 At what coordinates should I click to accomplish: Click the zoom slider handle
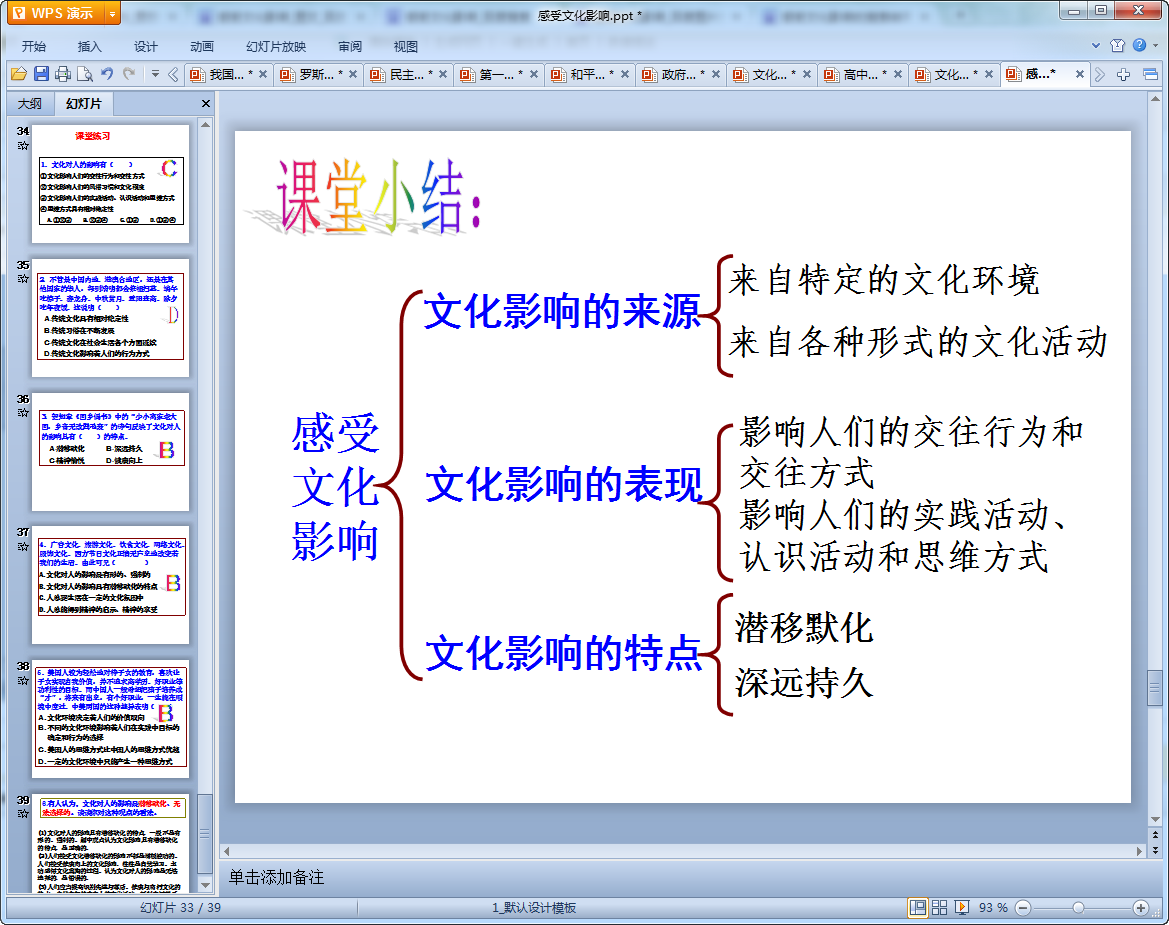pos(1078,907)
